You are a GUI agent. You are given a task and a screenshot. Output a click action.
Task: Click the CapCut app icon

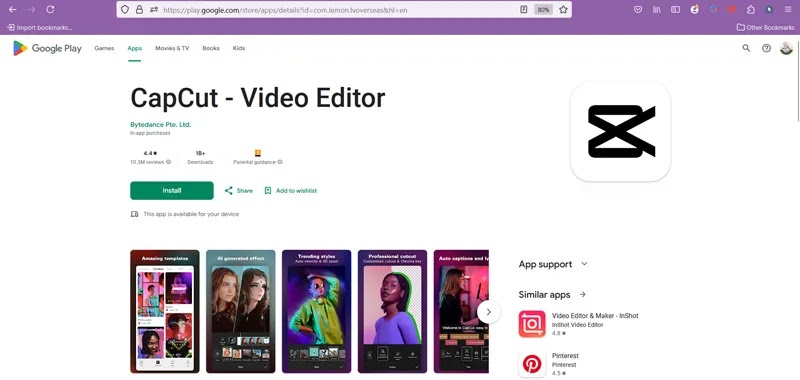[x=620, y=131]
